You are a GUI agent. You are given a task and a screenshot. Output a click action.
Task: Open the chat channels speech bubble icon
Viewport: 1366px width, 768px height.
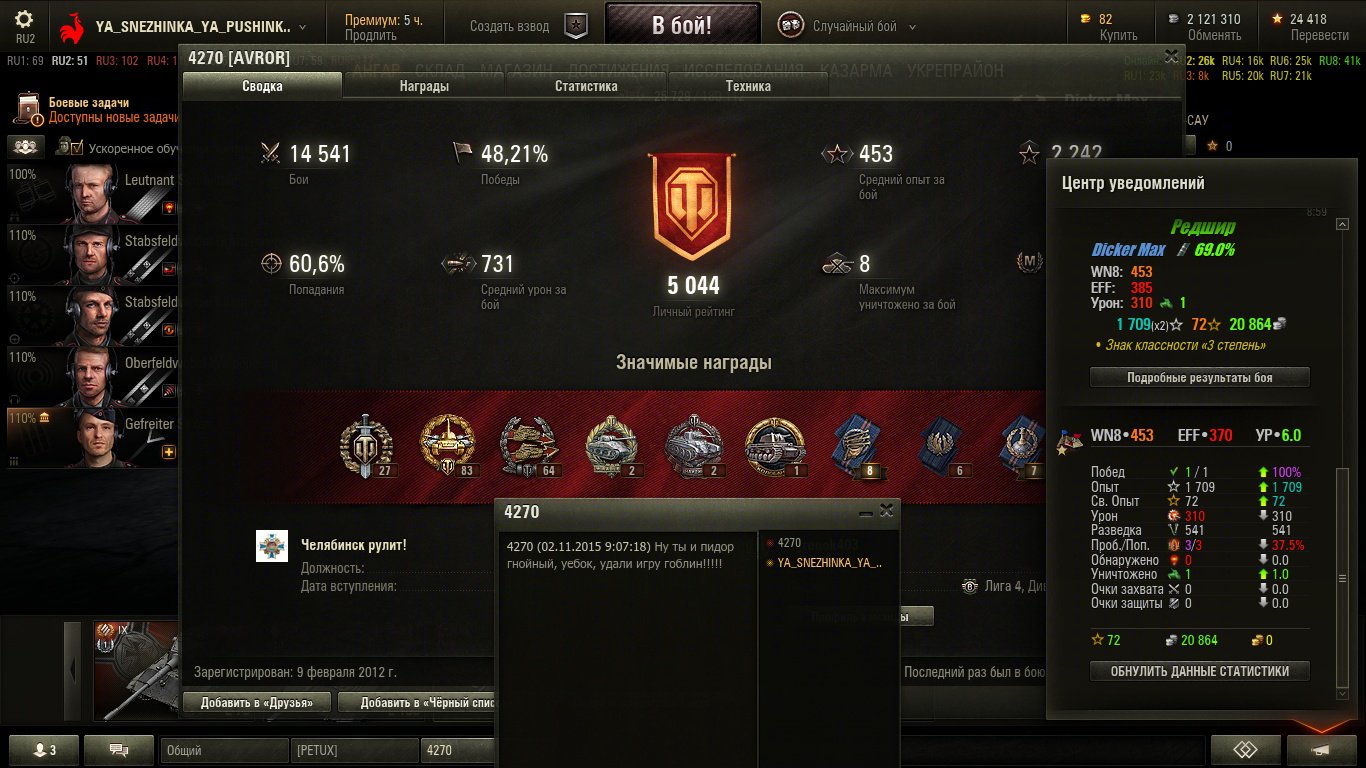point(119,749)
